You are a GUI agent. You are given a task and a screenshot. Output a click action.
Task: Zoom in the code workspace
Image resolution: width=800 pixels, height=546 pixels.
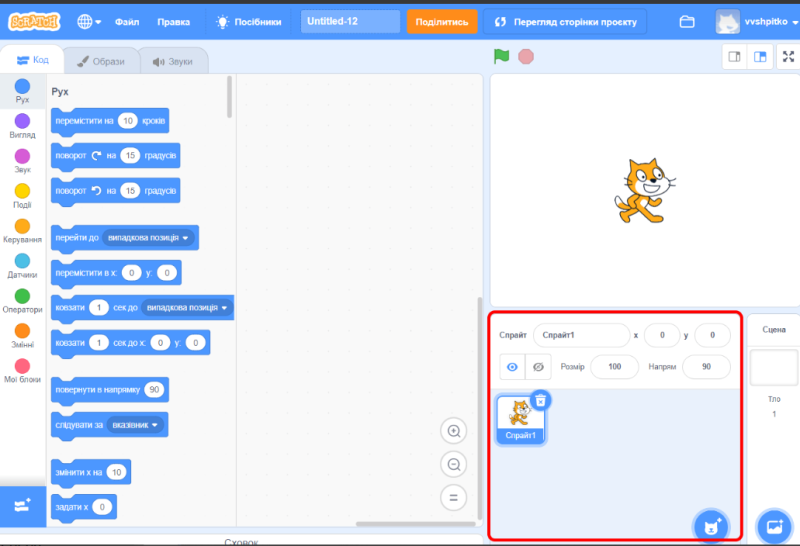(454, 431)
